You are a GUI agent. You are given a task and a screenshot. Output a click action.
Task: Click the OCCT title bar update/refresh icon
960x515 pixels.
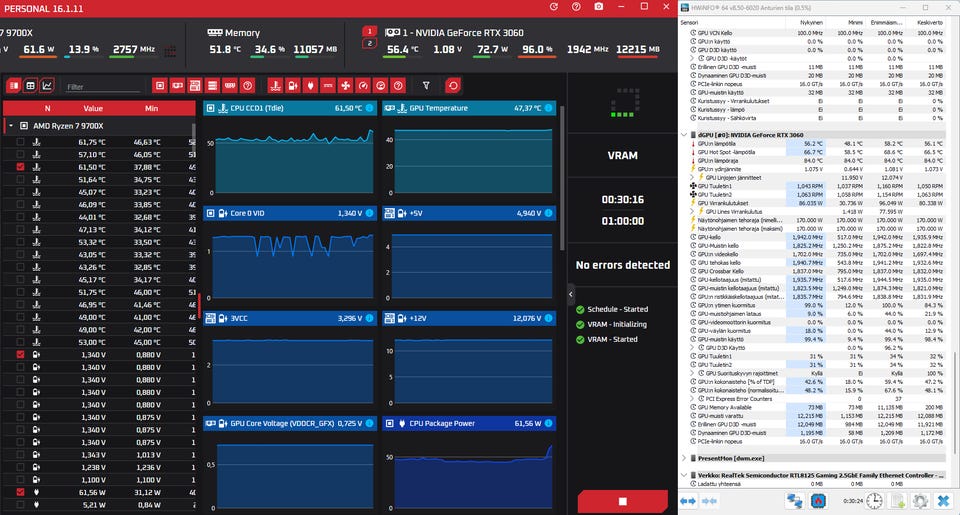(x=553, y=7)
